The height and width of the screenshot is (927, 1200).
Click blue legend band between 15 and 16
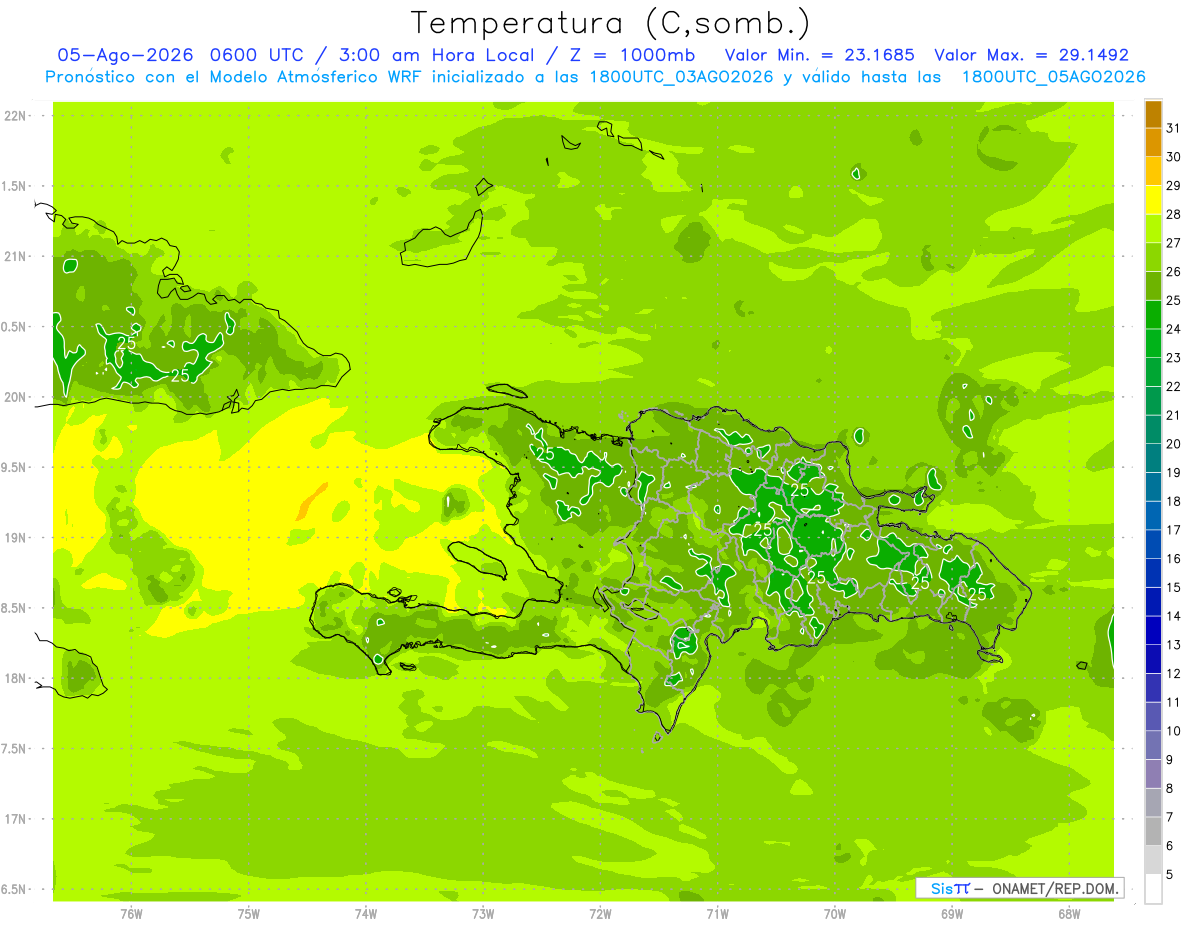point(1153,573)
